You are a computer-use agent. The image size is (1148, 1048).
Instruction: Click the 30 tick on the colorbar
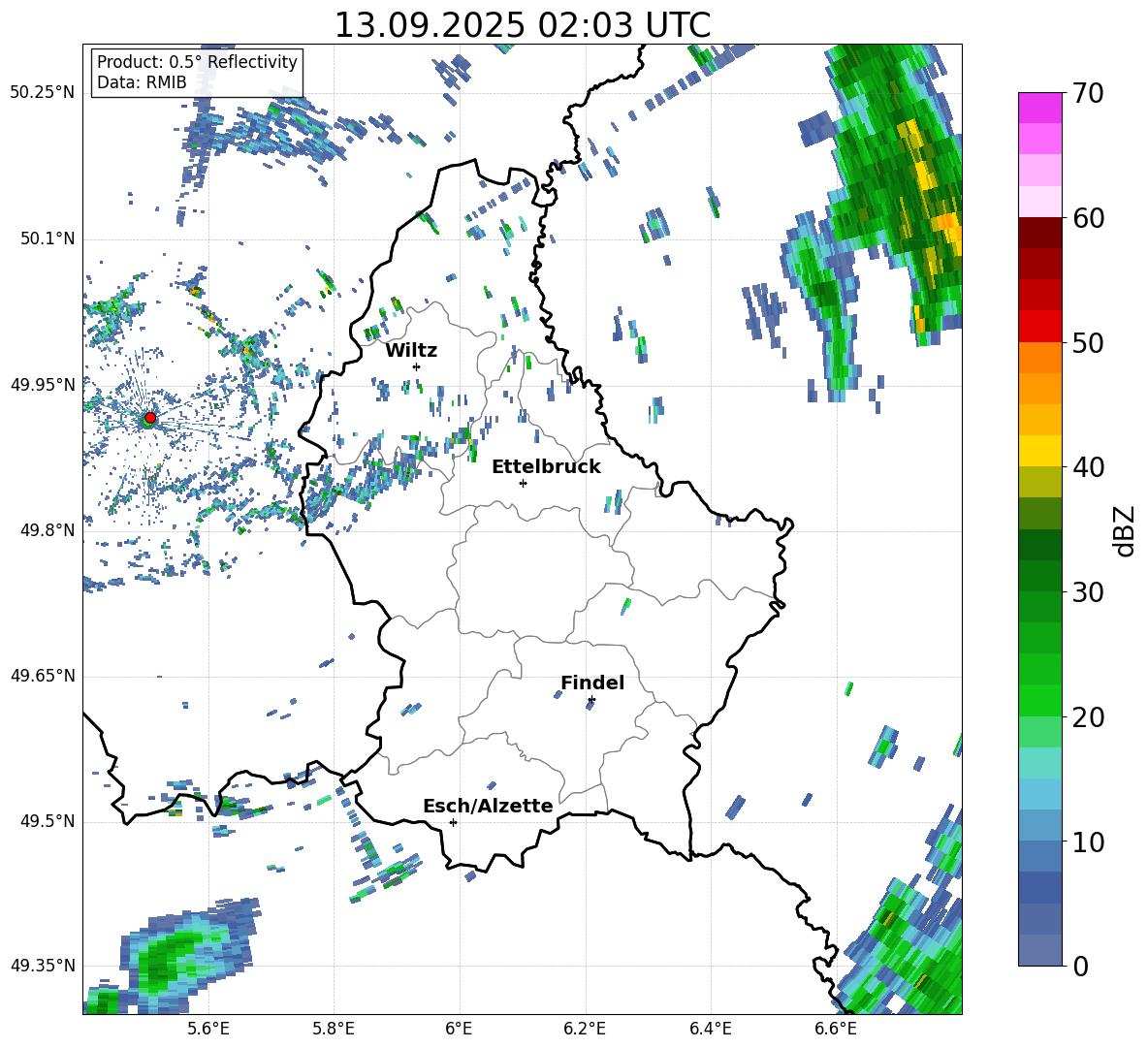[1088, 592]
